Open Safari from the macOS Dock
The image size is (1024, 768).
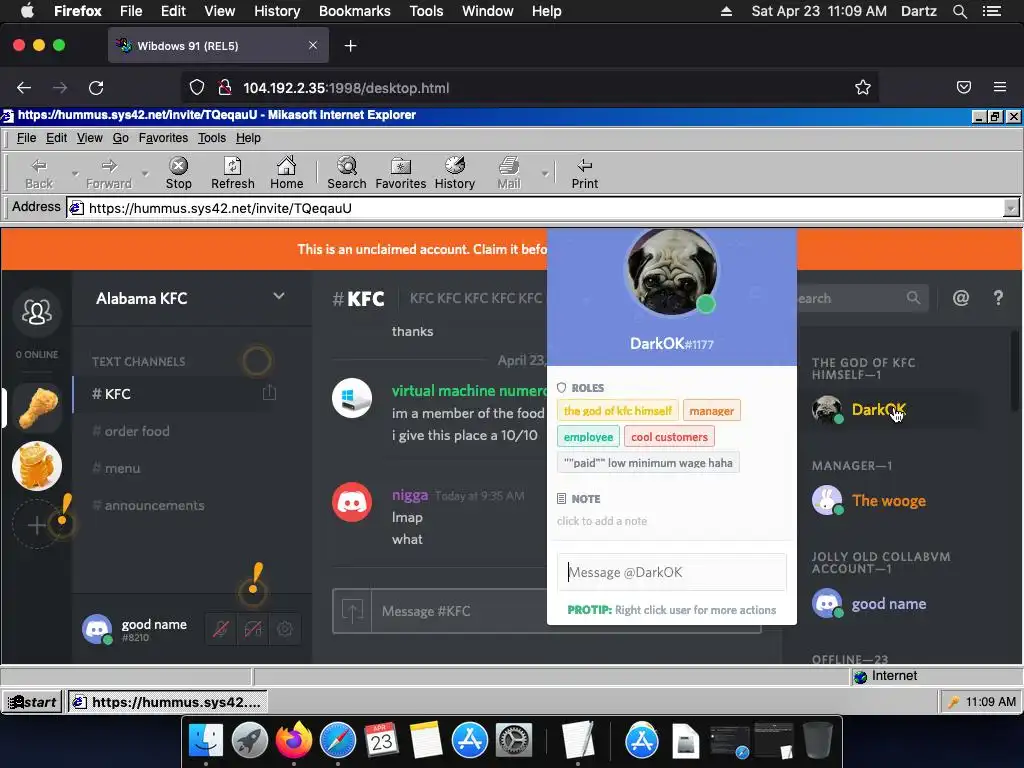(338, 741)
